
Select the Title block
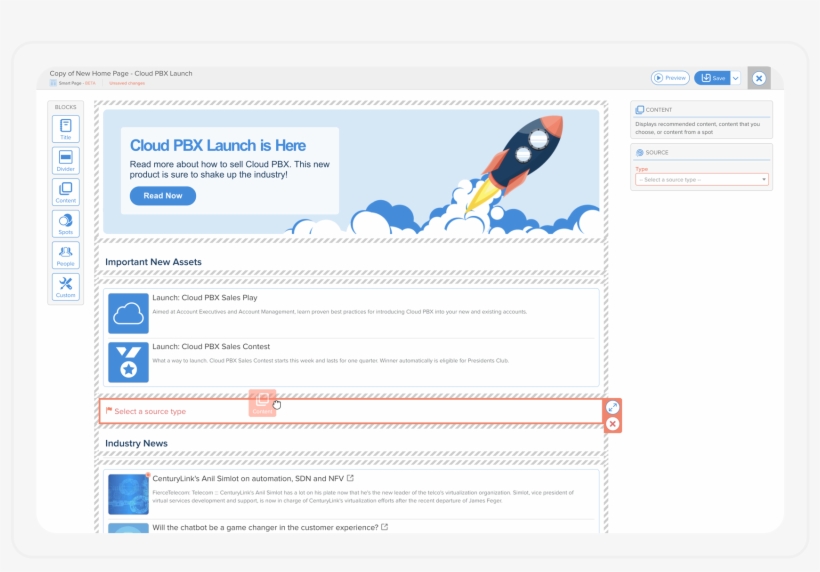pyautogui.click(x=66, y=130)
